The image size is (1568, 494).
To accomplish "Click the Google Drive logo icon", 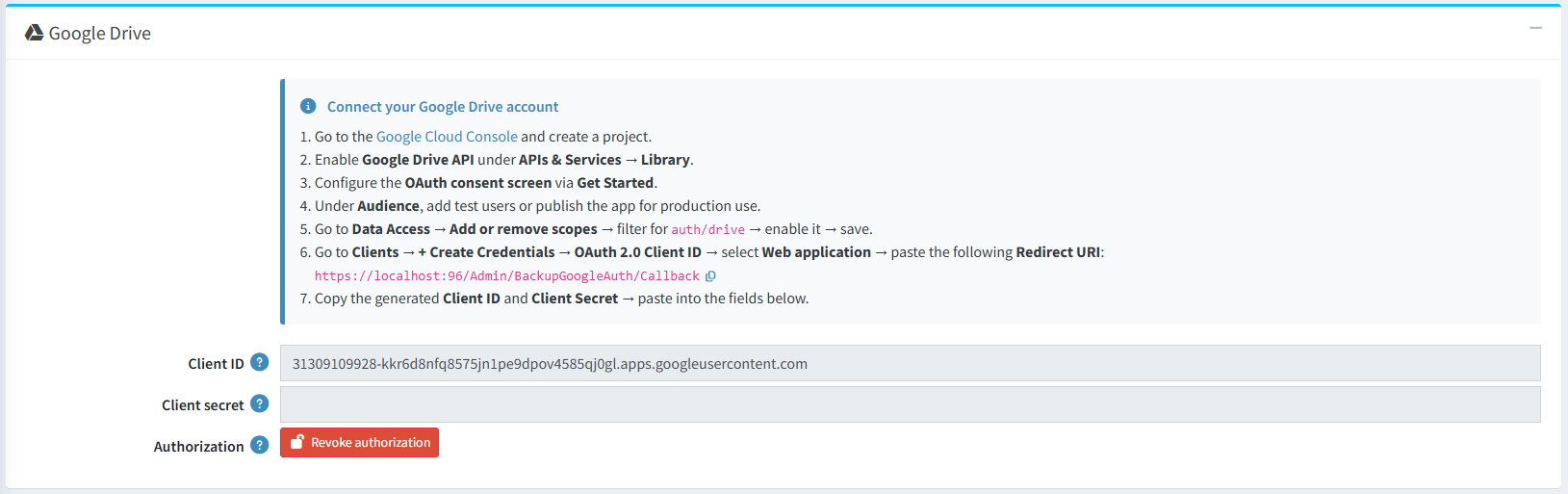I will point(34,33).
